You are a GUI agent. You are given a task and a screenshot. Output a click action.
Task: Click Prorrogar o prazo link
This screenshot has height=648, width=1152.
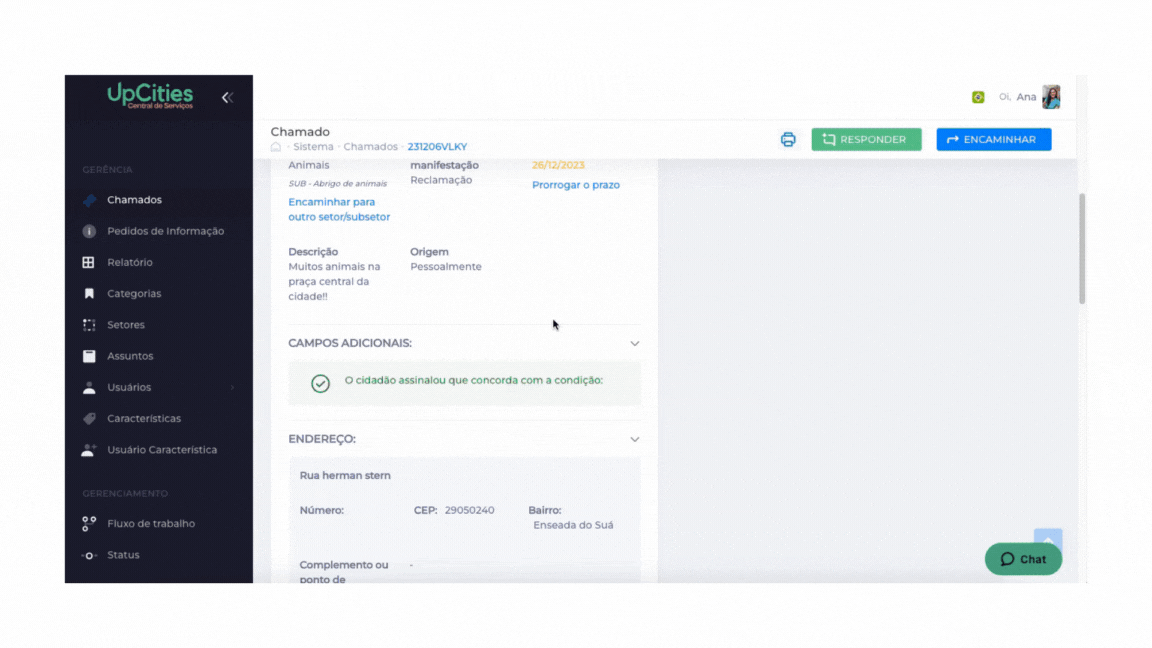576,185
